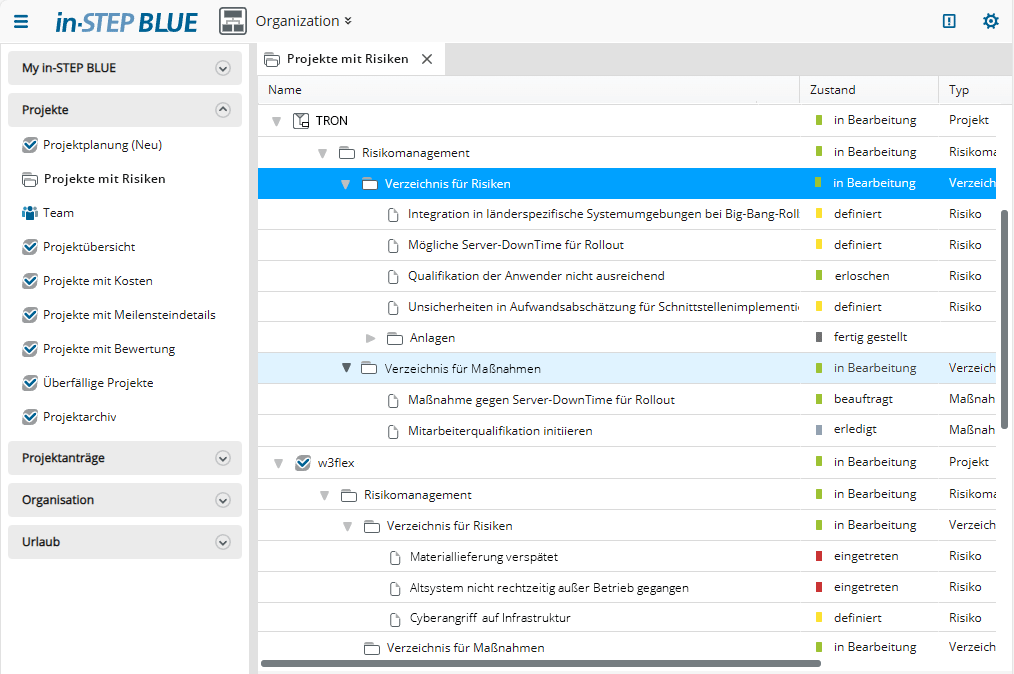This screenshot has width=1014, height=674.
Task: Click red status marker for Materiallieferung verspätet
Action: coord(819,556)
